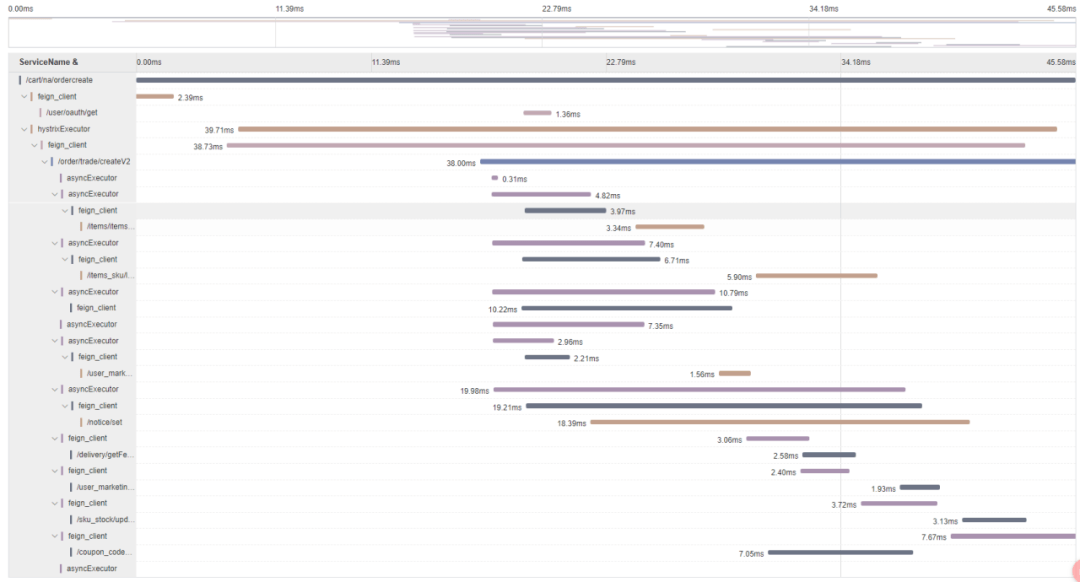
Task: Click the 10.22ms feign_client span bar
Action: (627, 308)
